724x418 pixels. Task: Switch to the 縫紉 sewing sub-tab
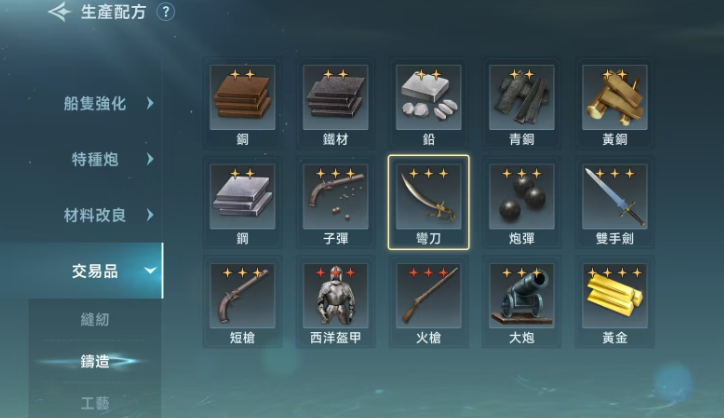95,319
